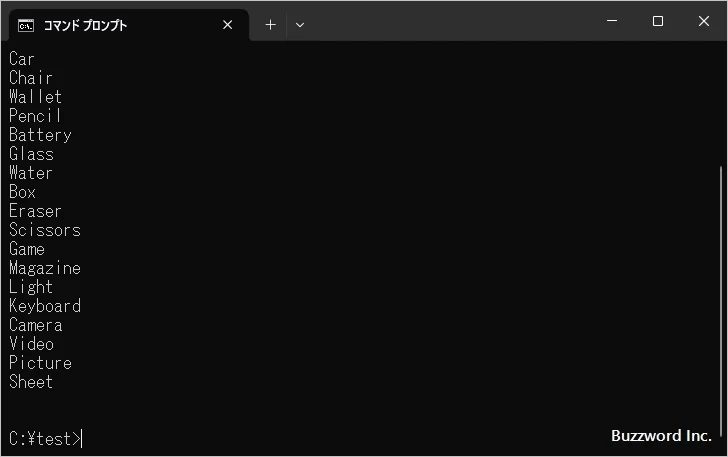Click the "Scissors" output line

tap(45, 230)
